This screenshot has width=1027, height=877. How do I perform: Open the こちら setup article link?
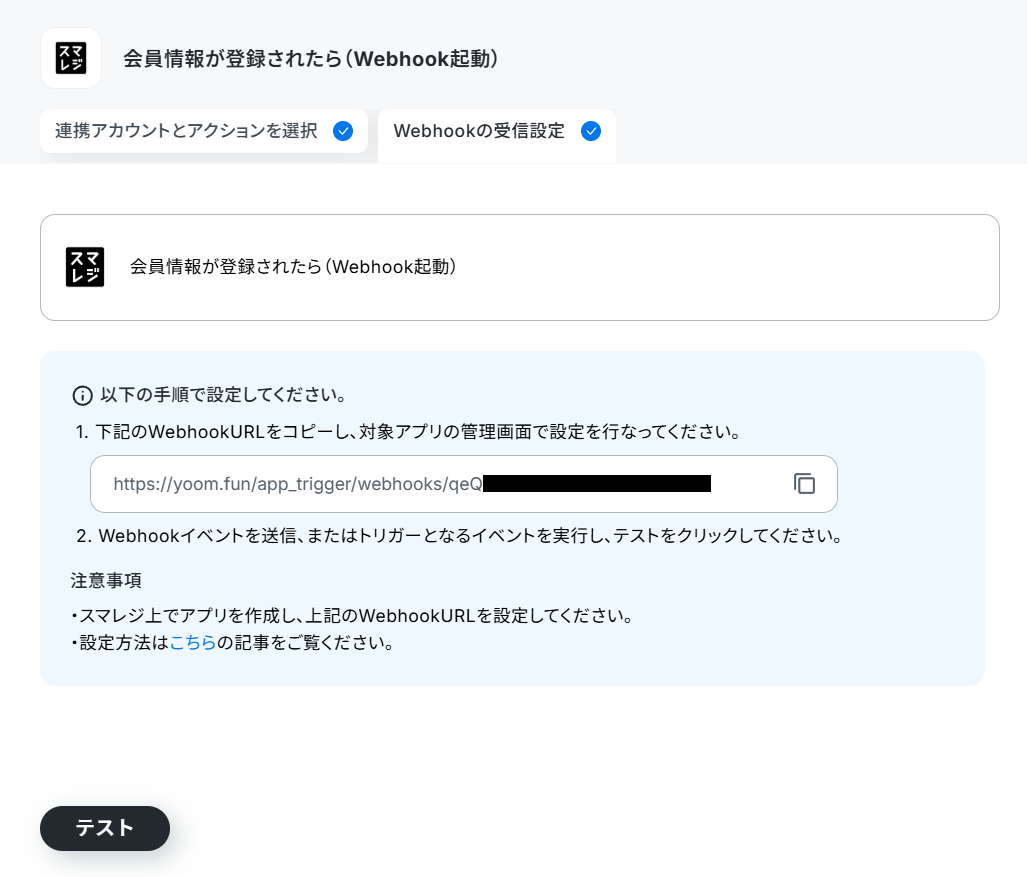click(193, 643)
